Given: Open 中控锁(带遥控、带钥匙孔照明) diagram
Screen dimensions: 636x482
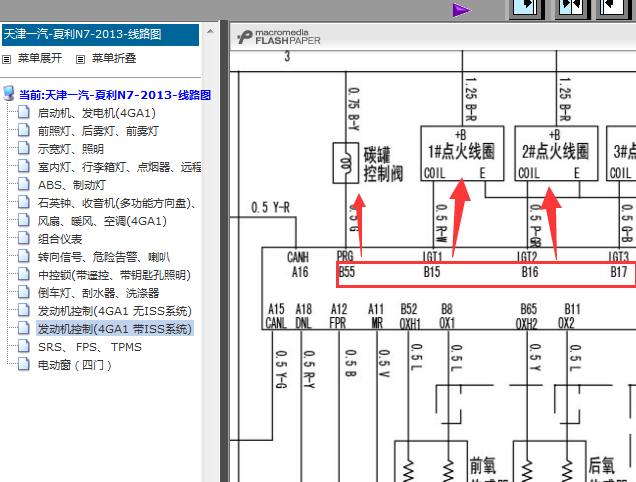Looking at the screenshot, I should [114, 275].
